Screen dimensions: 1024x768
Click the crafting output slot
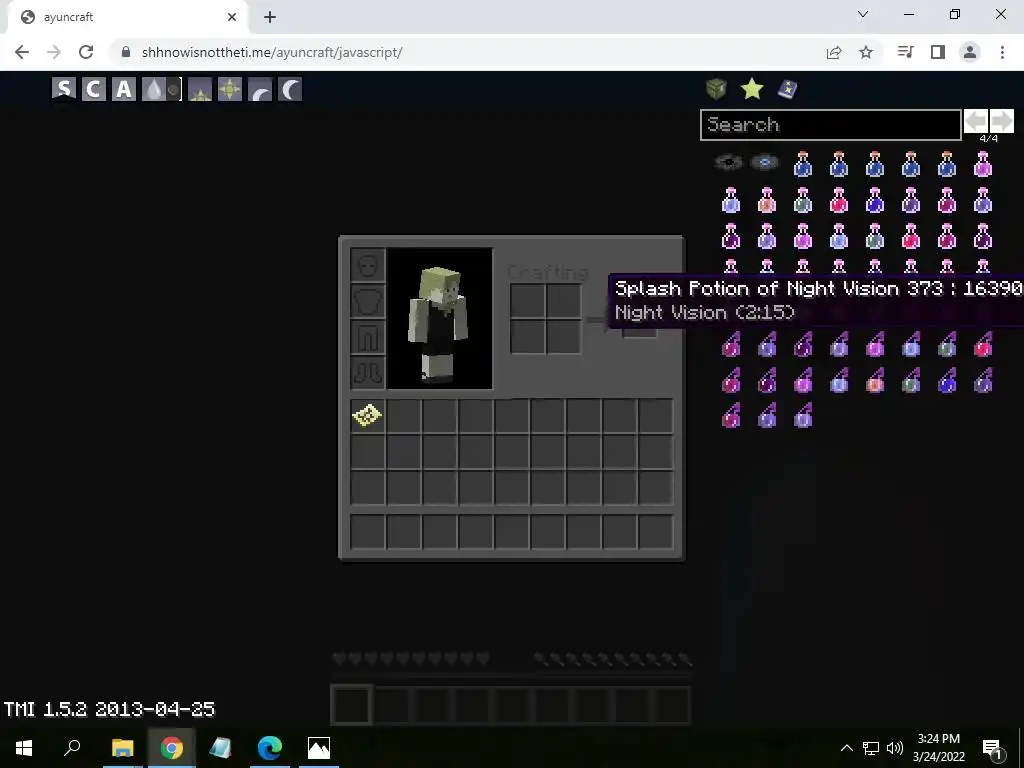coord(639,320)
